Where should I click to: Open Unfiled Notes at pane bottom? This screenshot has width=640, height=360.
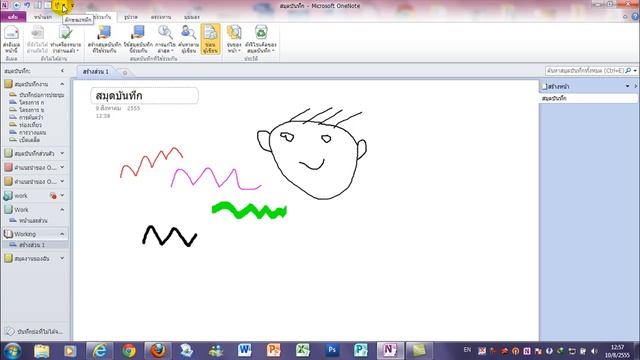(35, 331)
